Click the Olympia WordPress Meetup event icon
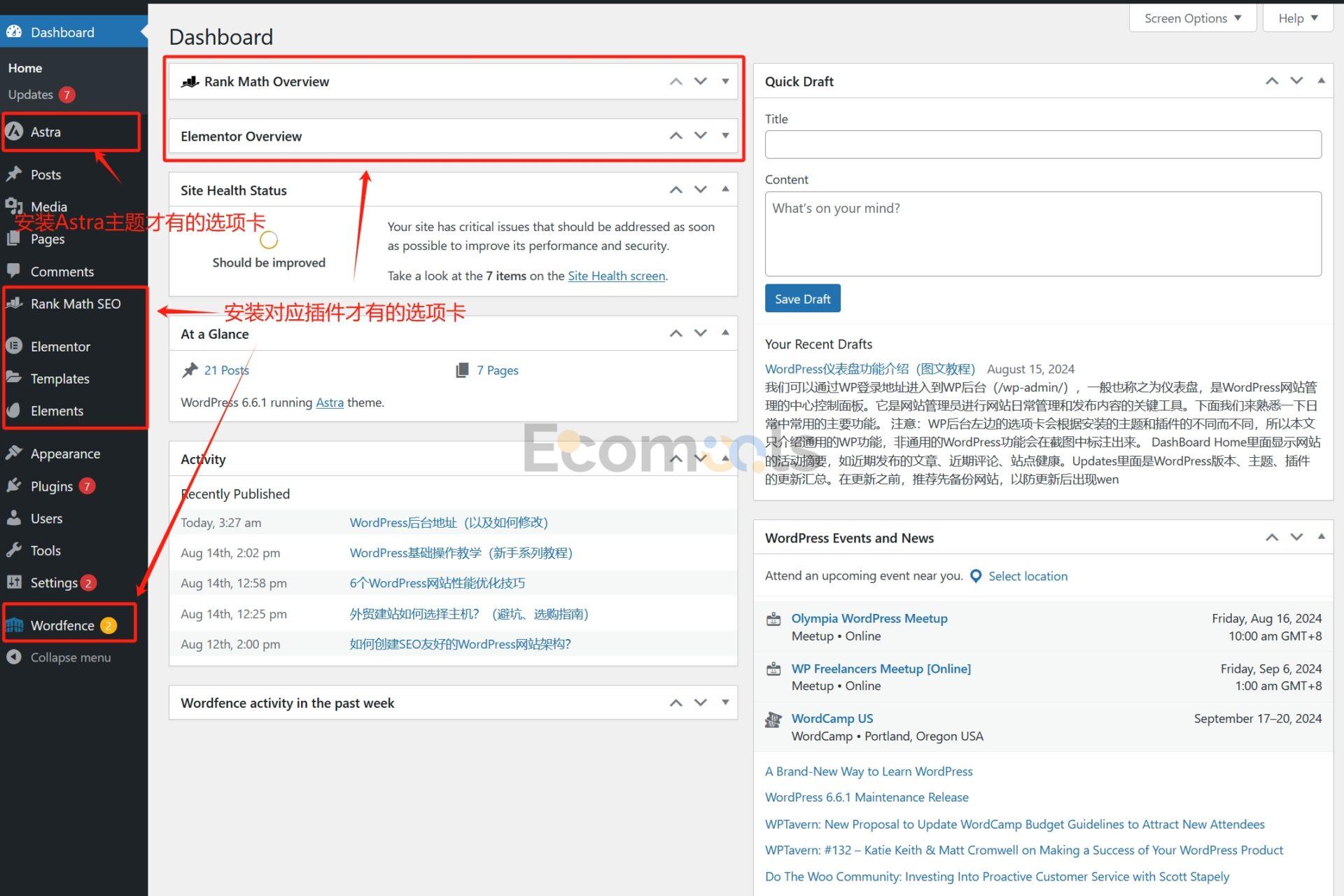The height and width of the screenshot is (896, 1344). click(773, 619)
